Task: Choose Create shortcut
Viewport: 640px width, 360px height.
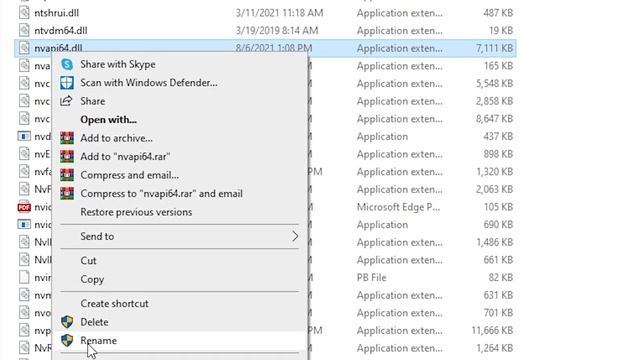Action: click(114, 304)
